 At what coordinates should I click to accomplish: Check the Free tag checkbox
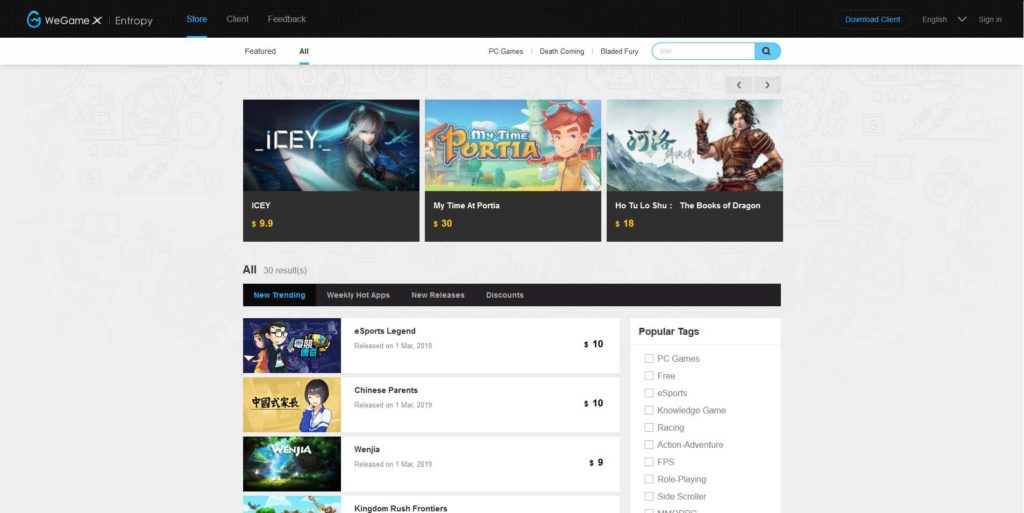(648, 375)
